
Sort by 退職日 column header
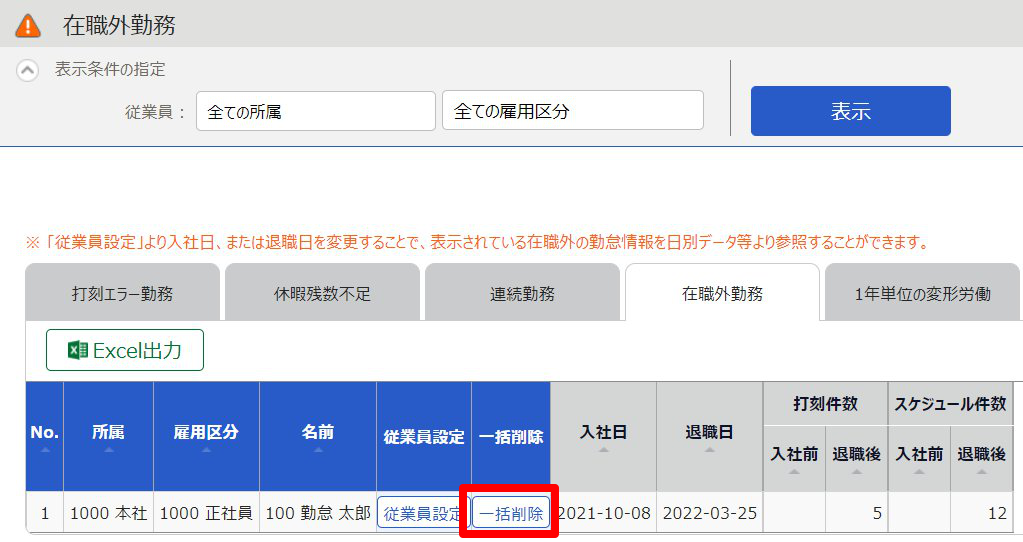[709, 436]
